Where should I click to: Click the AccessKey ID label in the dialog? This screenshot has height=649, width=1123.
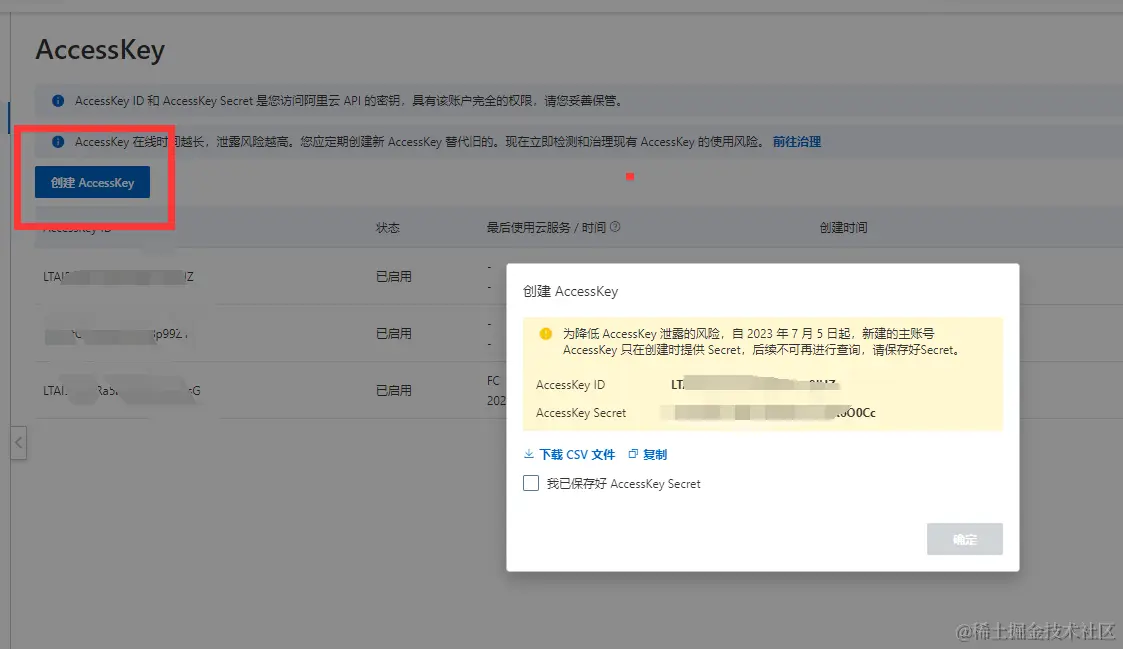coord(570,385)
